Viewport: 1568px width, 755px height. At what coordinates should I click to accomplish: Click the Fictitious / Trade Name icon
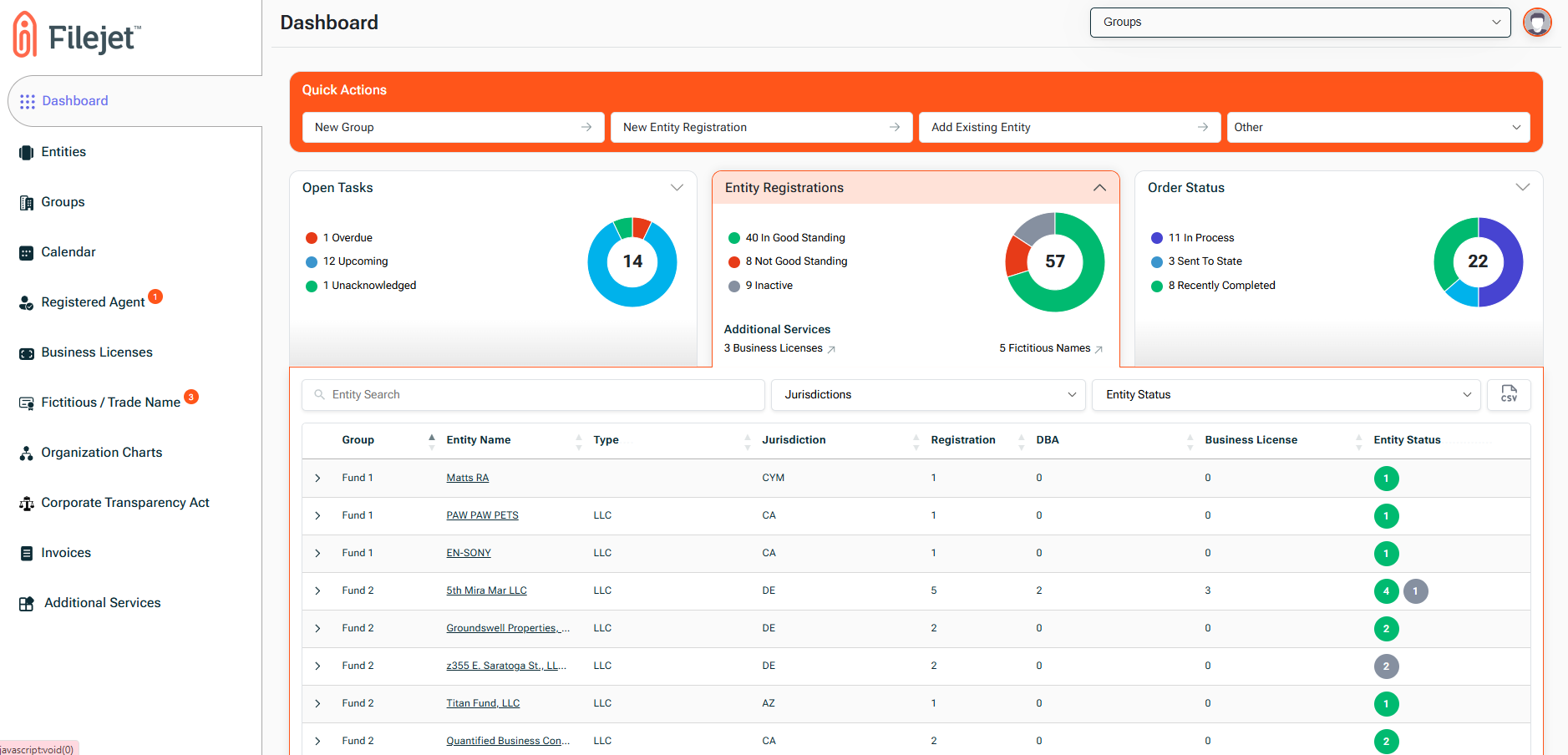[28, 402]
